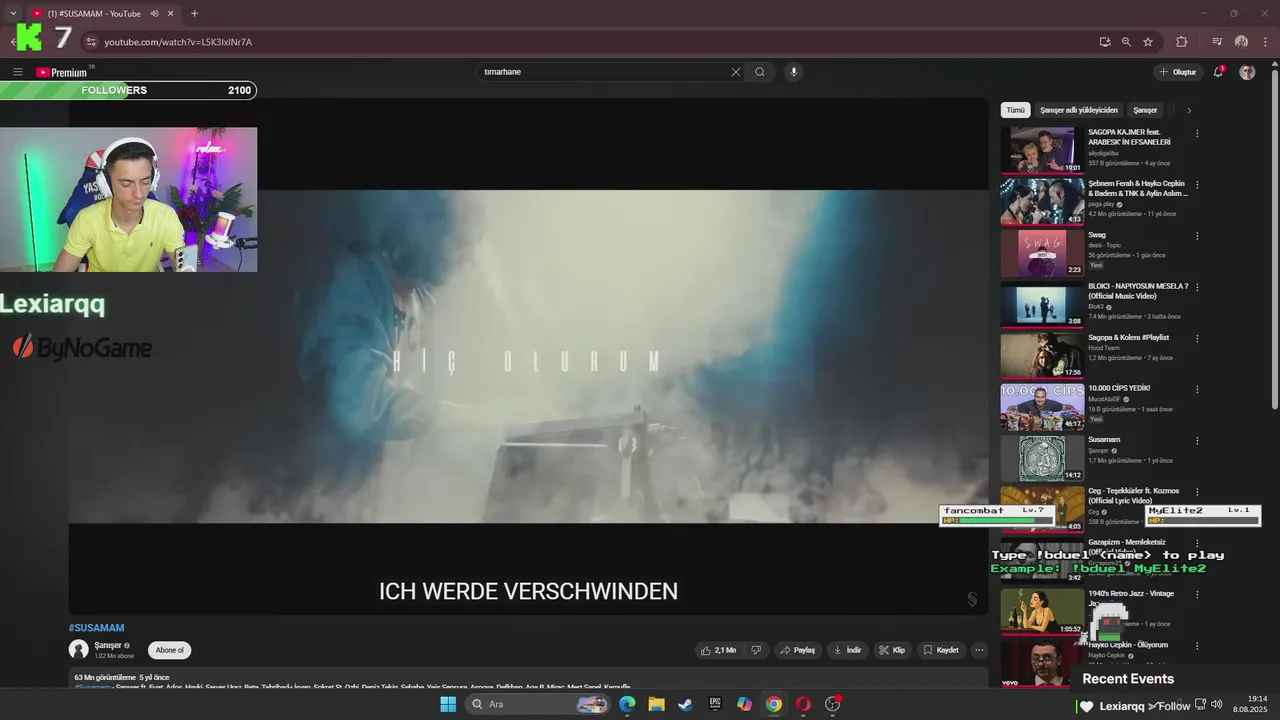Image resolution: width=1280 pixels, height=720 pixels.
Task: Click the Abone ol subscribe button
Action: (170, 650)
